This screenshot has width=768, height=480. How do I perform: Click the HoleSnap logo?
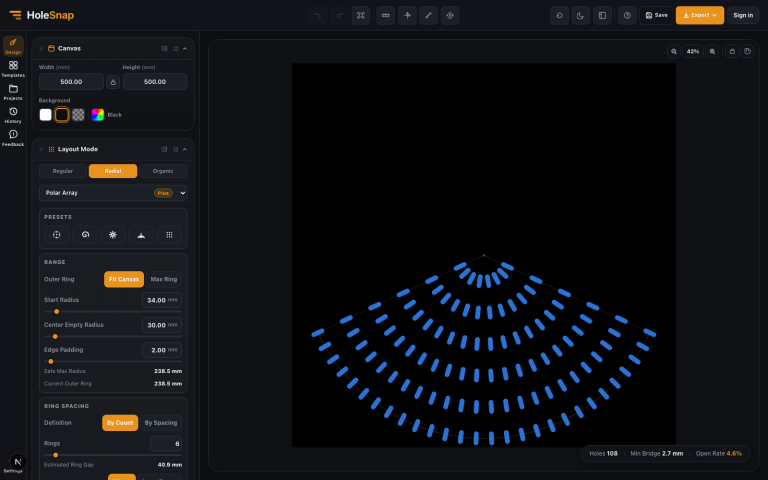[x=42, y=15]
